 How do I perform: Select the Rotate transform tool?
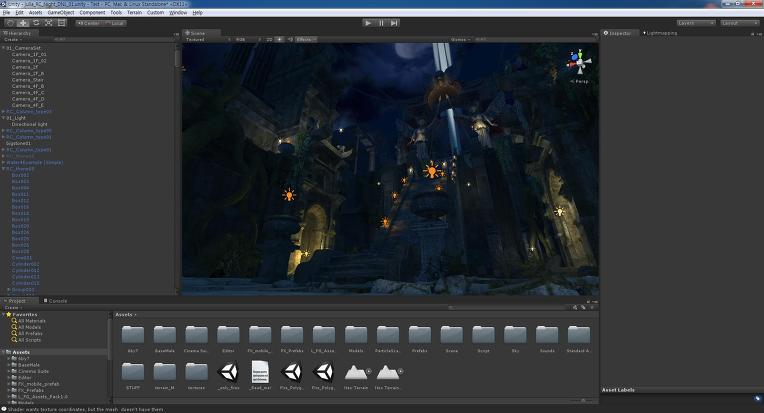click(x=36, y=23)
